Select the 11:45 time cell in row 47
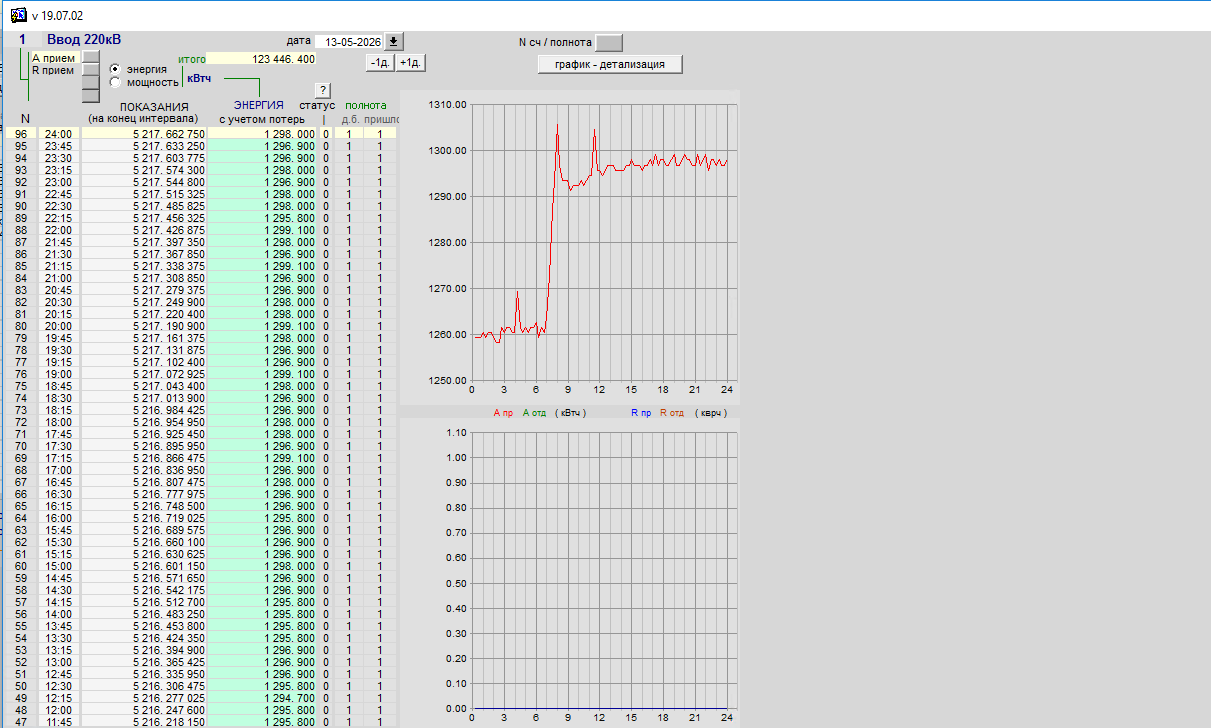 59,721
